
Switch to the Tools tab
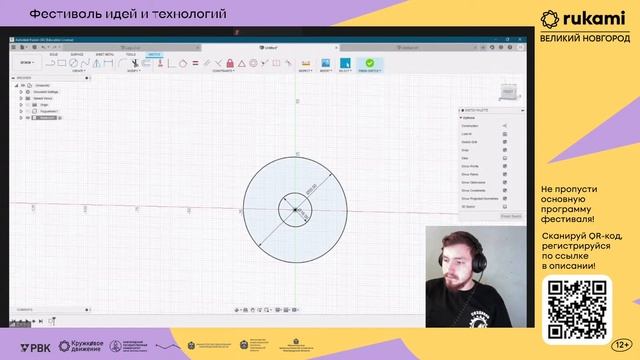(x=131, y=54)
